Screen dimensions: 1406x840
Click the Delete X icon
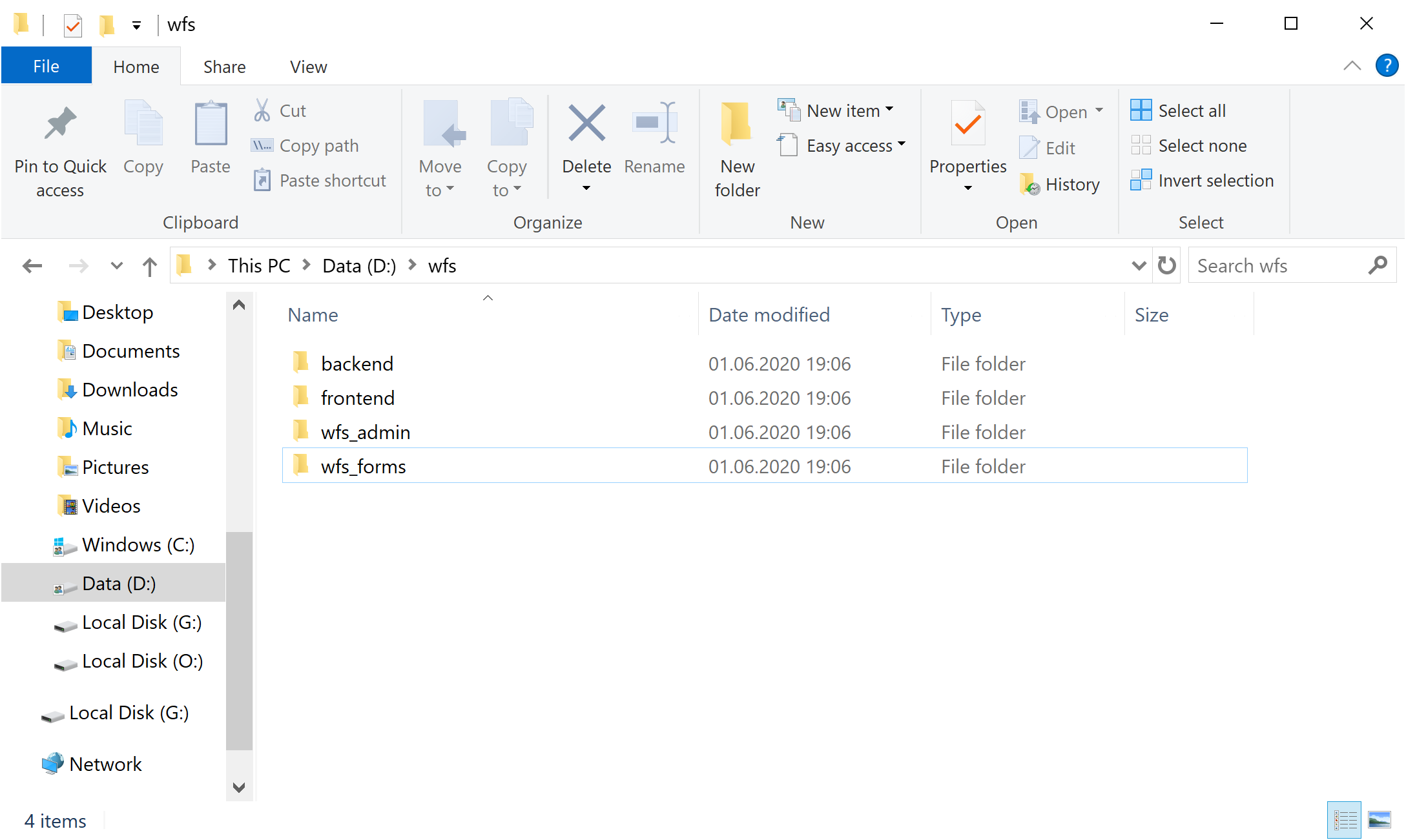click(586, 123)
